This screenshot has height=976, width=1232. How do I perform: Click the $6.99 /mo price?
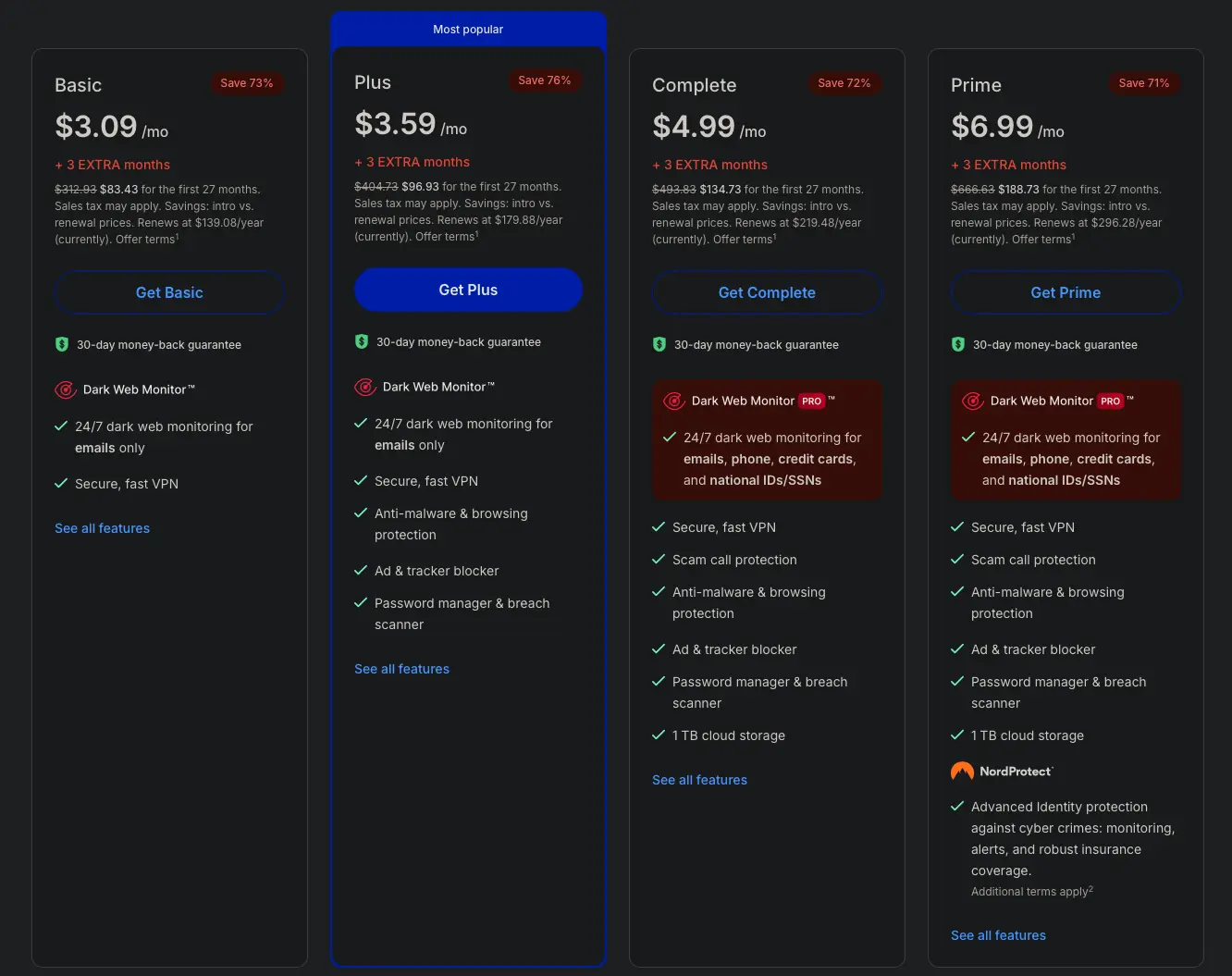tap(1007, 127)
